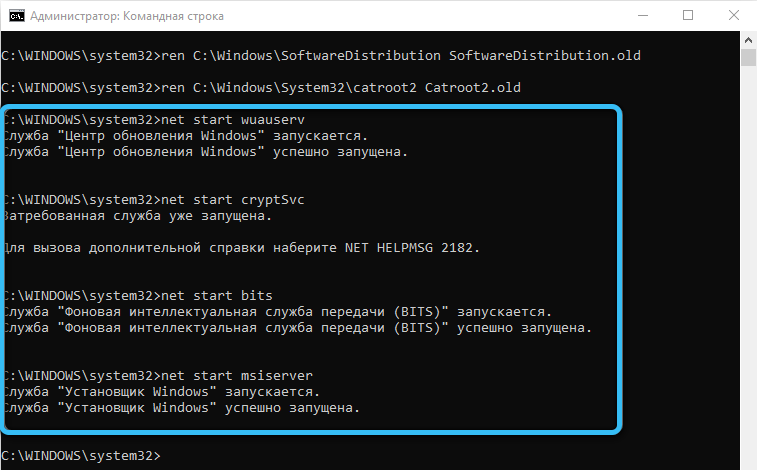Click the 'net start cryptSvc' command line
This screenshot has width=757, height=470.
(x=154, y=200)
